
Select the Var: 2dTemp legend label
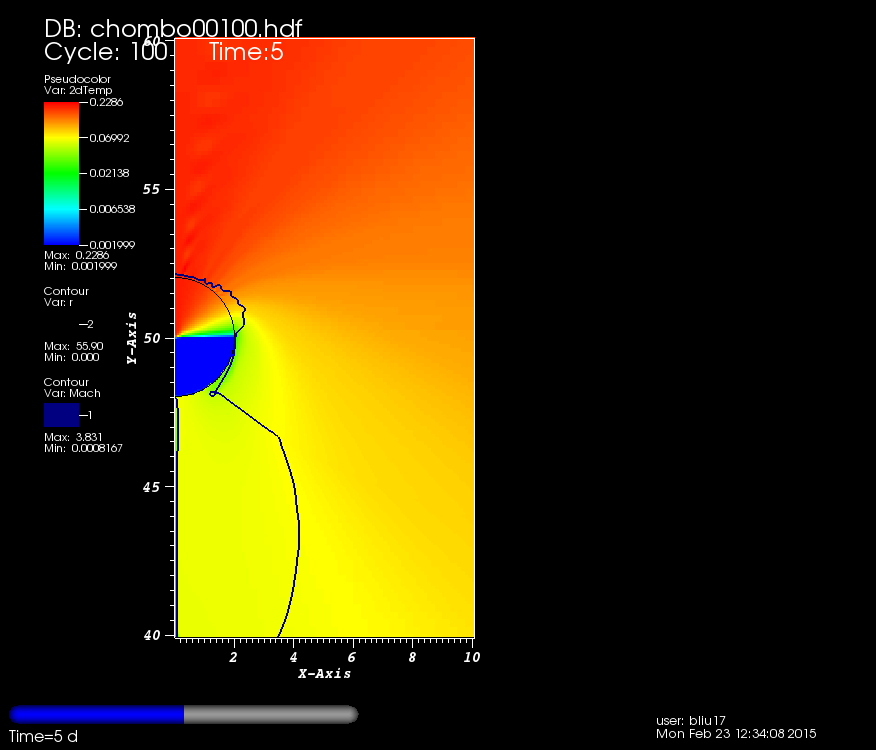pyautogui.click(x=78, y=90)
